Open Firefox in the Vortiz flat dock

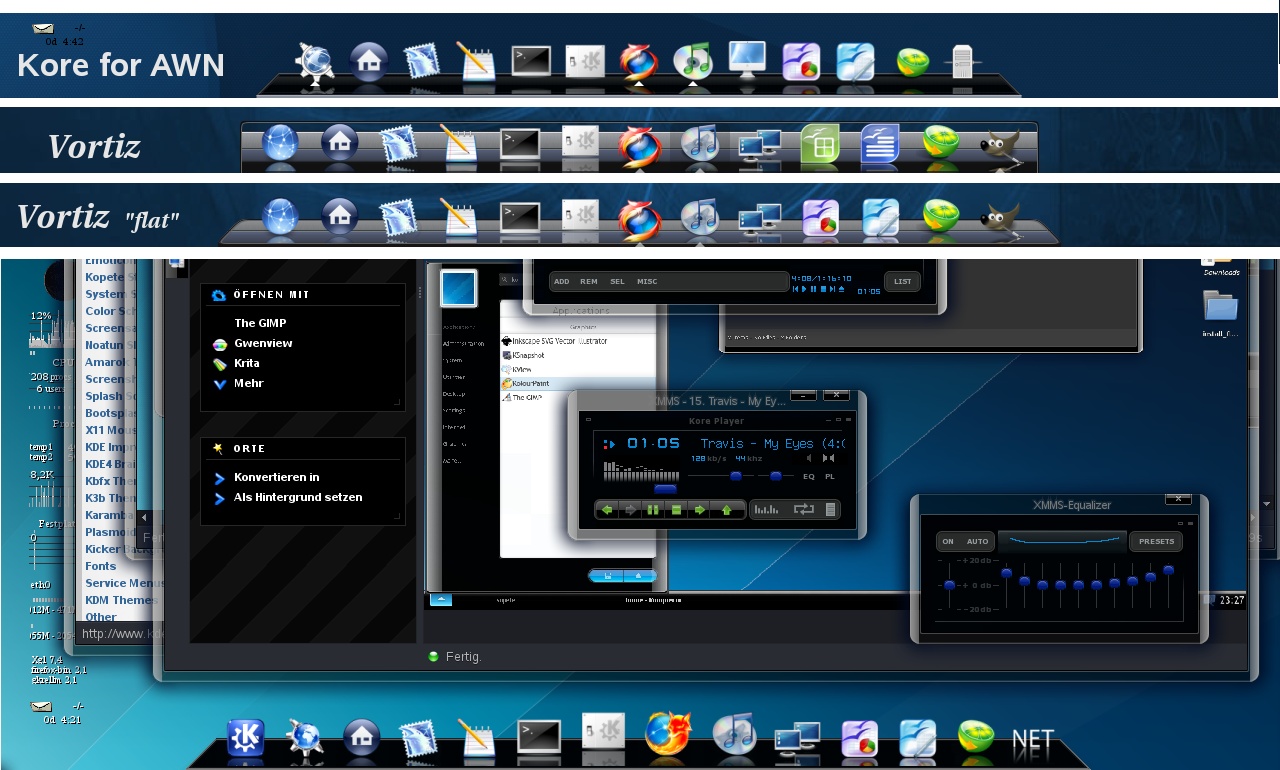640,218
